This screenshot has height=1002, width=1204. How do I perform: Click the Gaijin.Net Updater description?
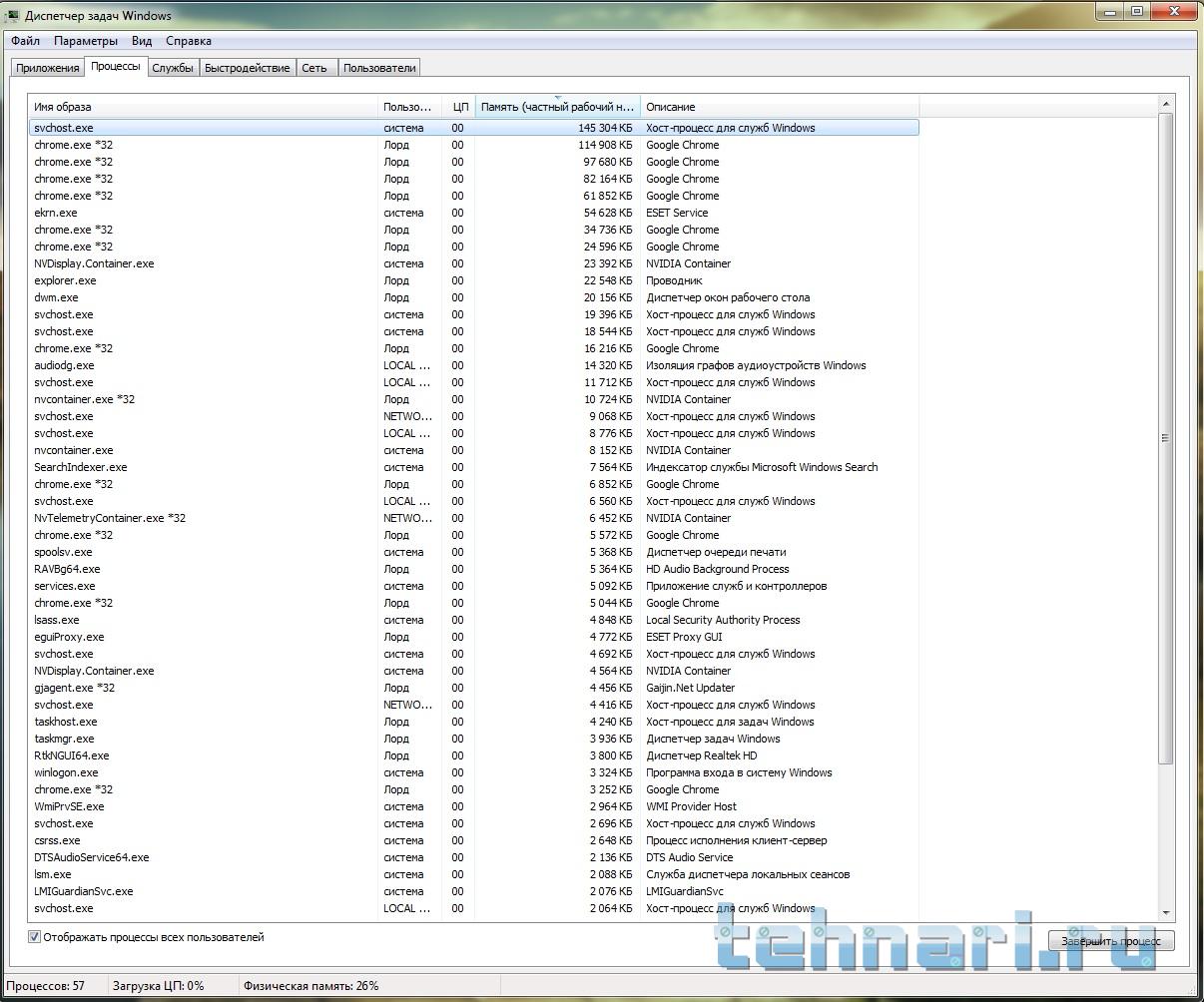(690, 688)
